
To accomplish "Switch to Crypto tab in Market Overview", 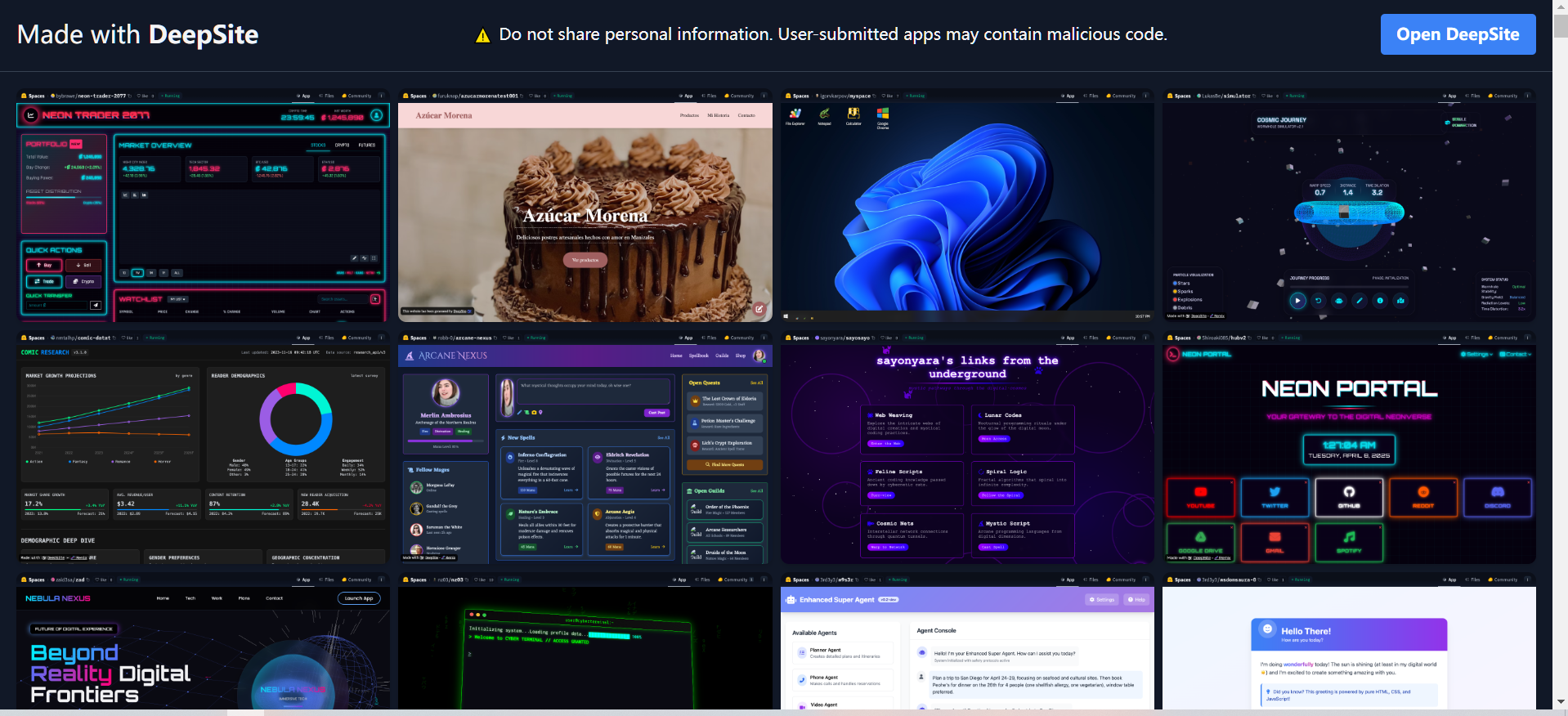I will [x=342, y=145].
